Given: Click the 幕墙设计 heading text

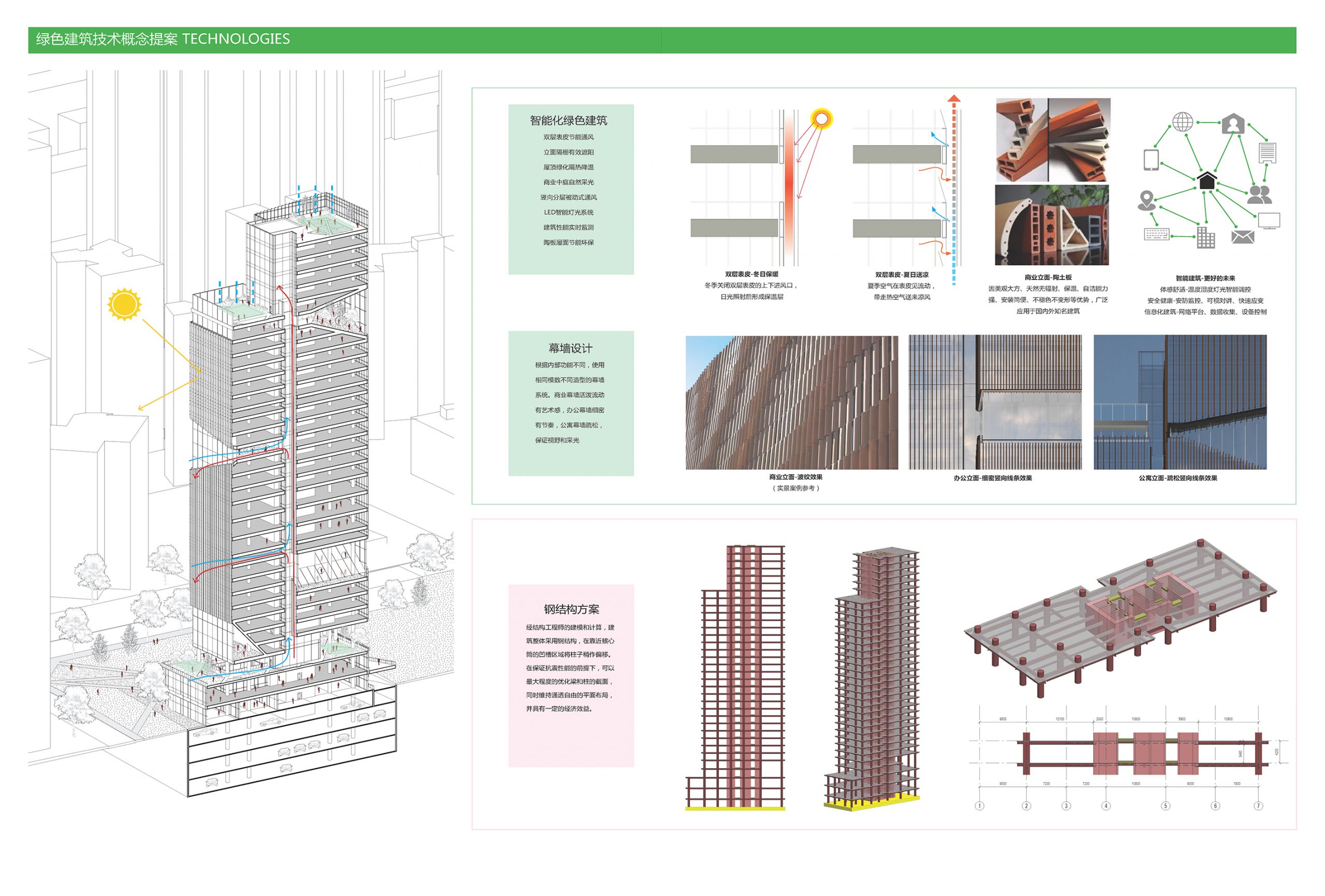Looking at the screenshot, I should click(570, 348).
